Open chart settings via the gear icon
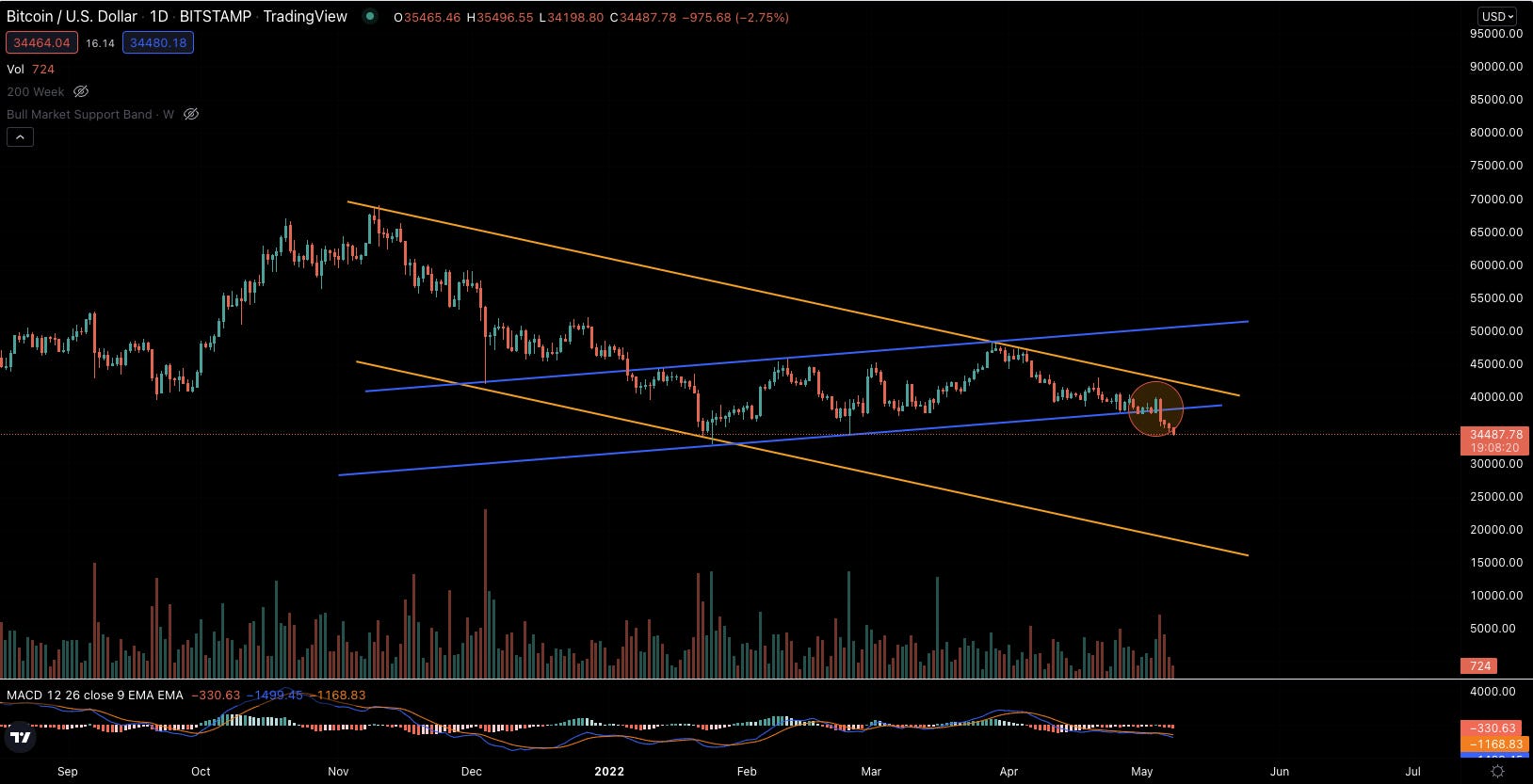This screenshot has width=1533, height=784. (x=1498, y=771)
